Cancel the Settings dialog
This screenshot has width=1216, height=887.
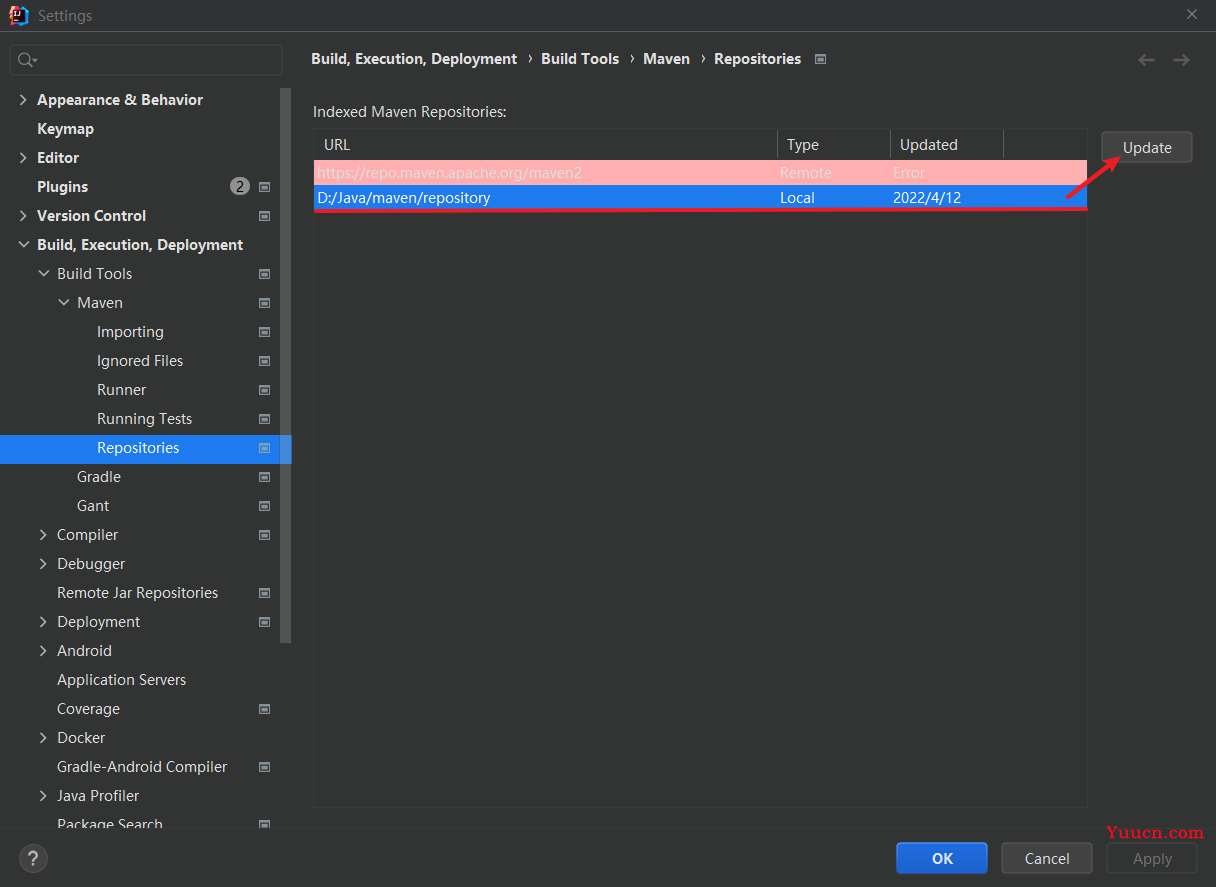tap(1047, 858)
